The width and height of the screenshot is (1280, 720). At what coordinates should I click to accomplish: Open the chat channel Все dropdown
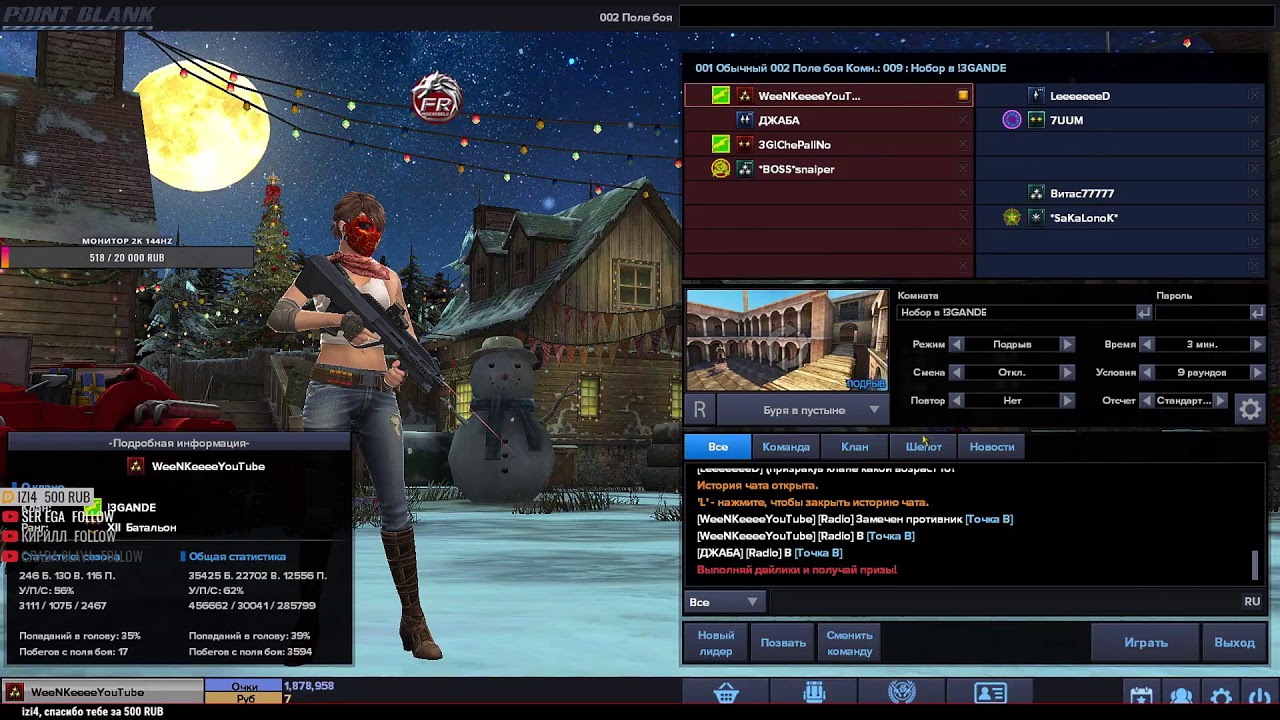(724, 602)
